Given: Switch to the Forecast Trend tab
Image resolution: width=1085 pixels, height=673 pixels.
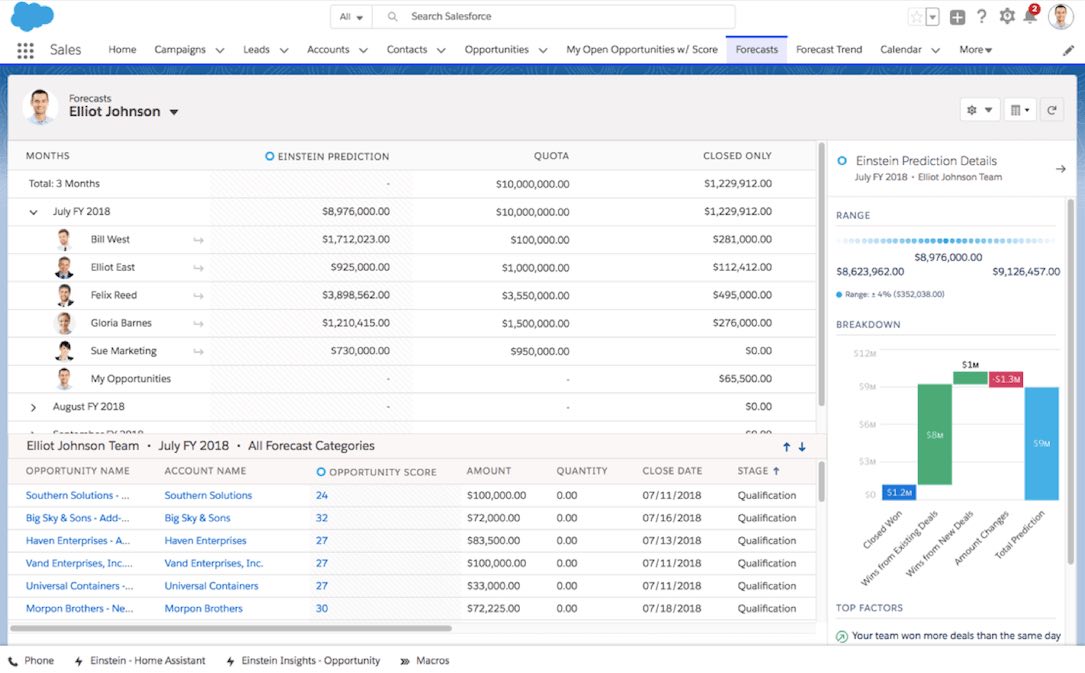Looking at the screenshot, I should click(x=829, y=50).
